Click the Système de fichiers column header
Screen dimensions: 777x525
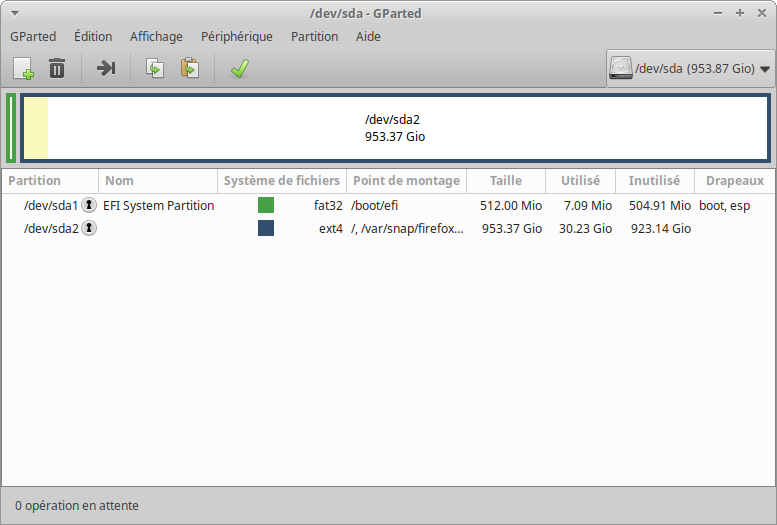[x=282, y=181]
